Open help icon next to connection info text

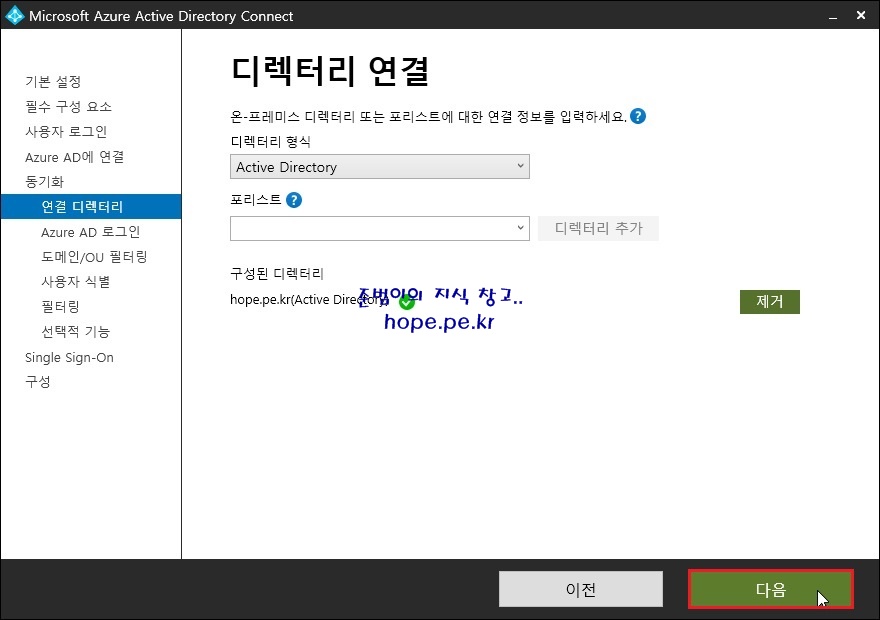638,116
